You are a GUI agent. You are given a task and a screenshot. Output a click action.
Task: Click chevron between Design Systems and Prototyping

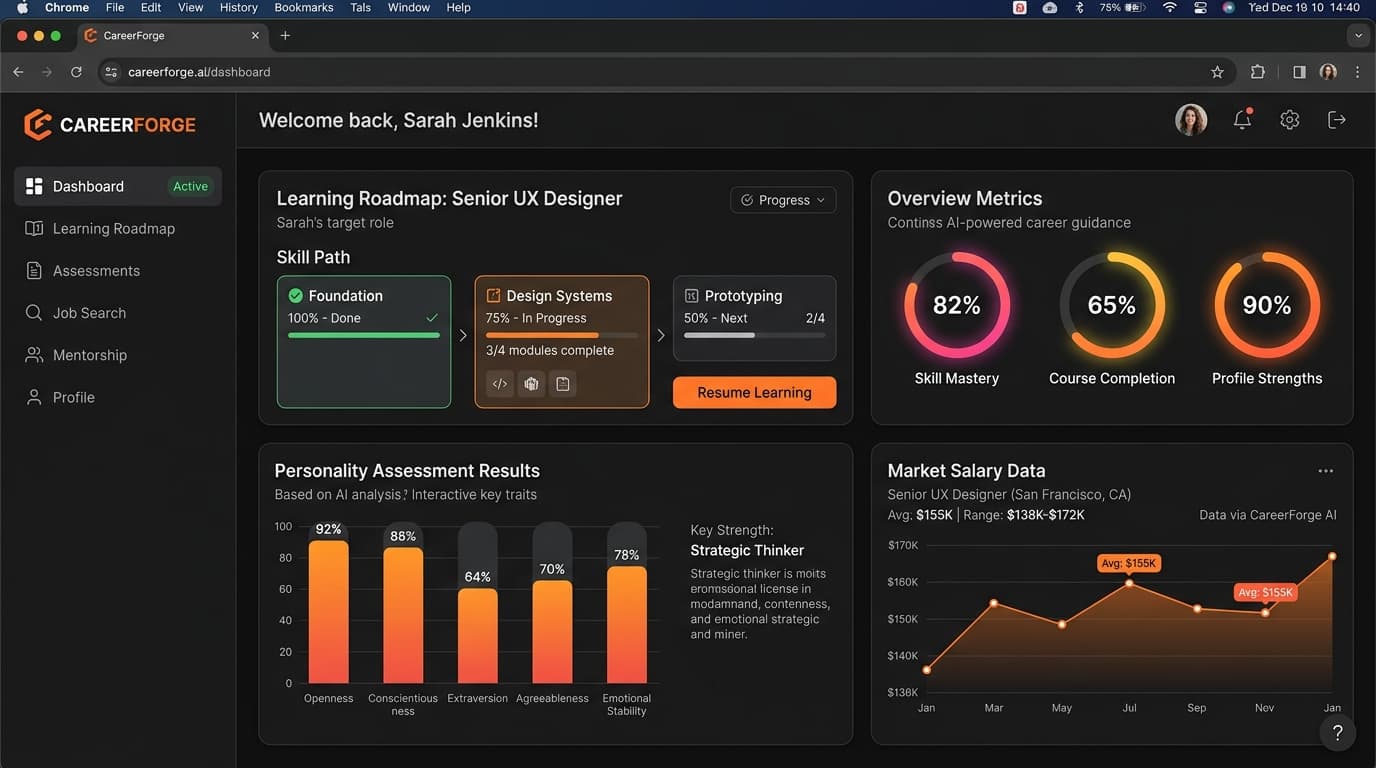tap(661, 336)
